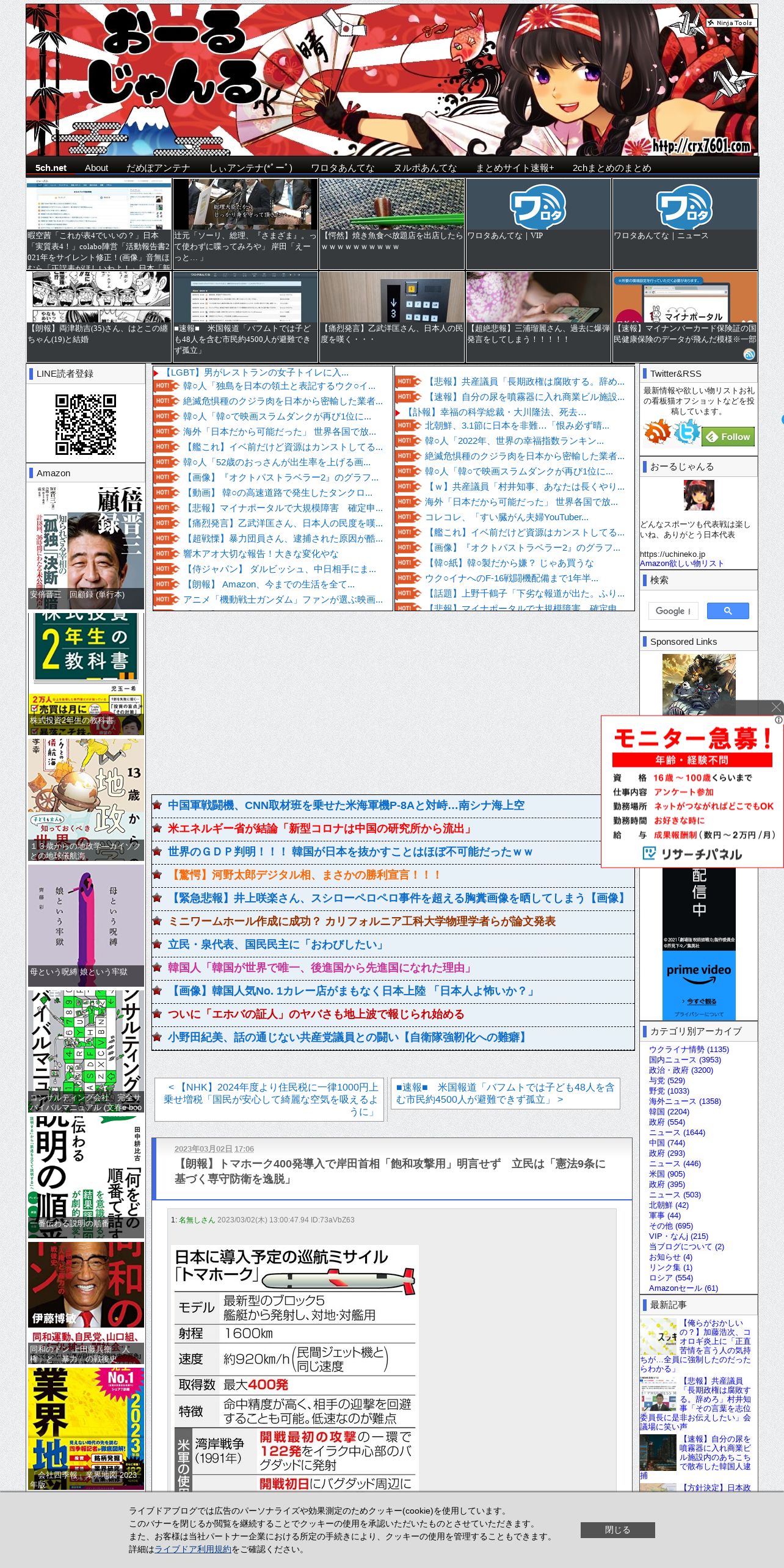Open the 【朗報】トマホーク400発導入 article title

pos(390,1171)
